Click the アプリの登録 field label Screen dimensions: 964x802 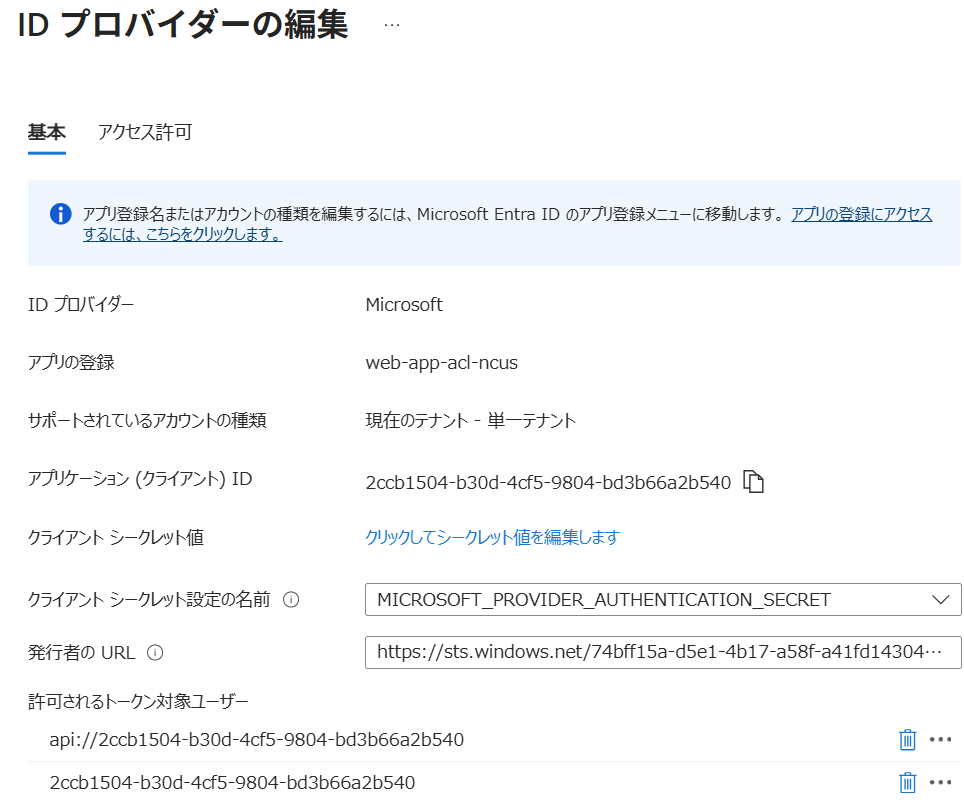click(71, 363)
